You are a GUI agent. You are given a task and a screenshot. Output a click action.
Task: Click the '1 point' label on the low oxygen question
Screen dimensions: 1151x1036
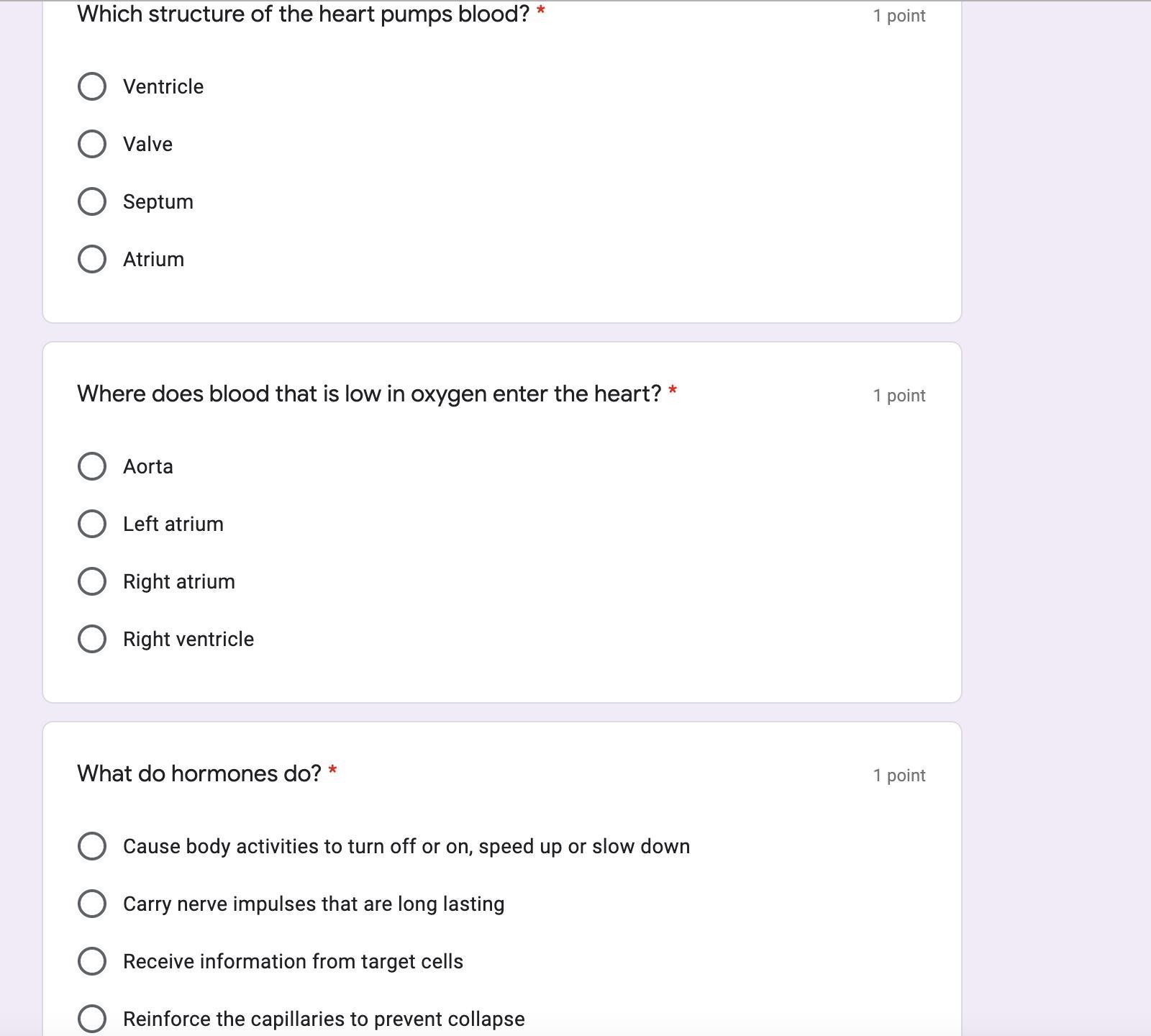click(899, 396)
